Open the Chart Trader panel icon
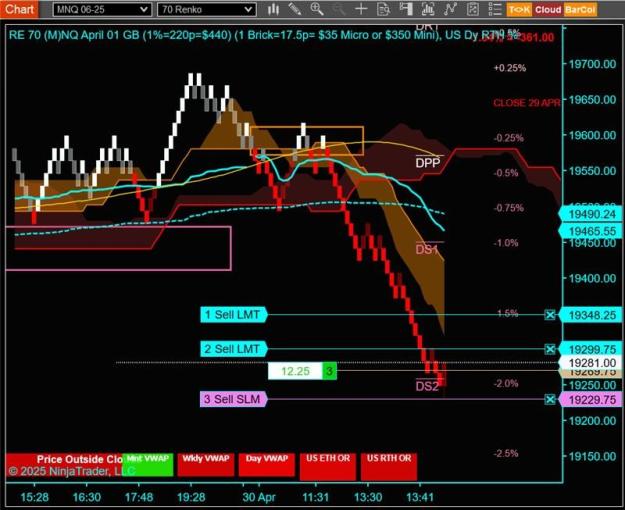Viewport: 625px width, 510px height. click(406, 9)
